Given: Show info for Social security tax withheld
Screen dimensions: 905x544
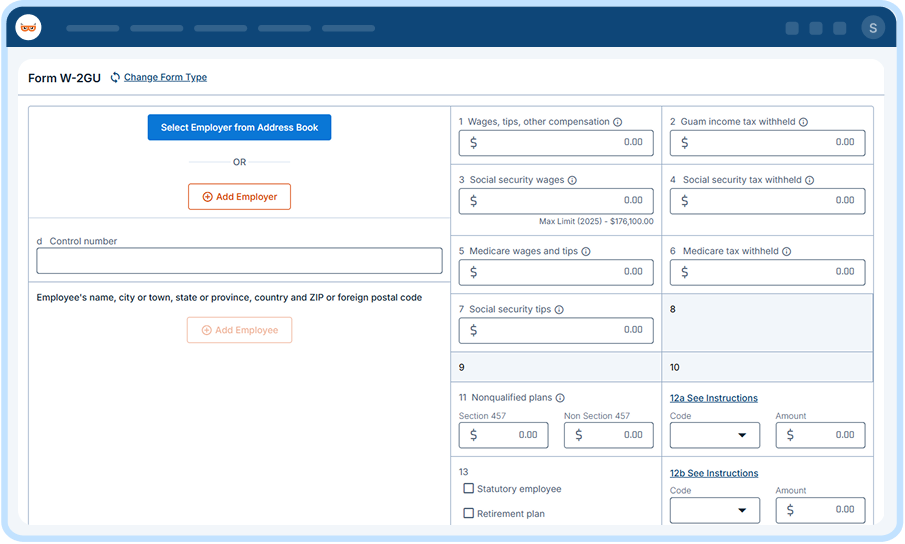Looking at the screenshot, I should (x=809, y=181).
